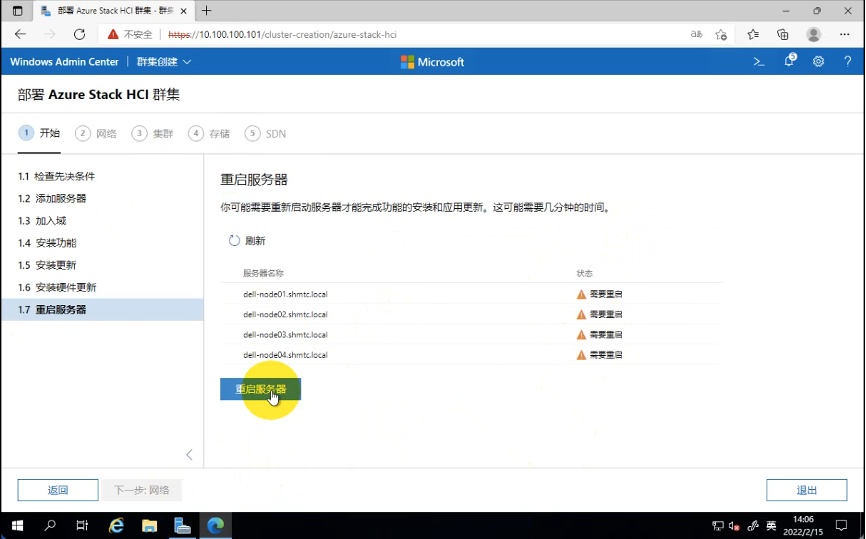Open the 群集创建 dropdown in the header
Screen dimensions: 866x539
164,62
